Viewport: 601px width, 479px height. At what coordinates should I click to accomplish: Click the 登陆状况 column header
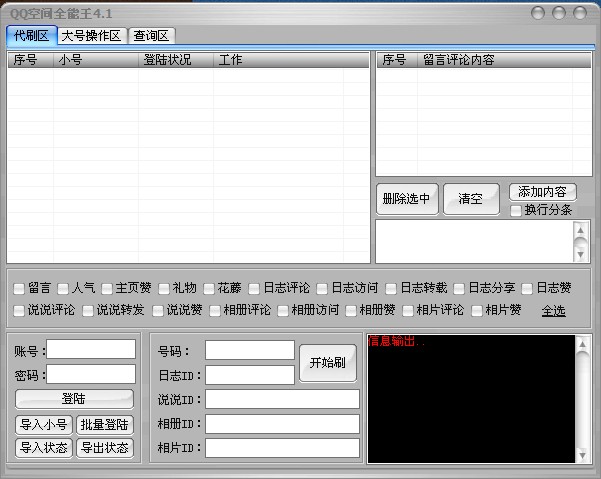pos(176,60)
